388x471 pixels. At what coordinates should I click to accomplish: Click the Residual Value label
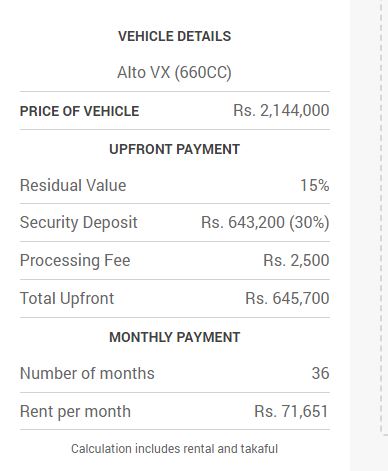[73, 185]
